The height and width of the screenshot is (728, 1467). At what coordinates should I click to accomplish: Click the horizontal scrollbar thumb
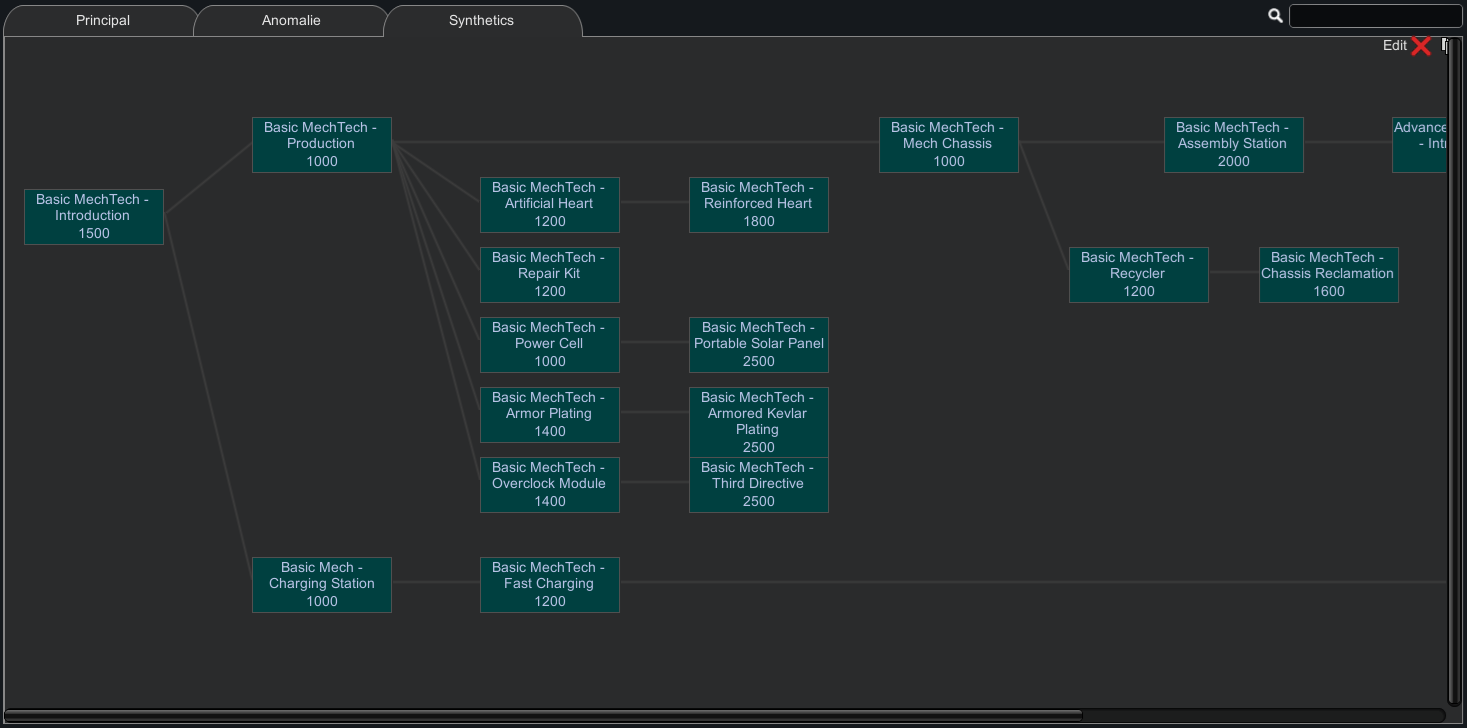[545, 715]
